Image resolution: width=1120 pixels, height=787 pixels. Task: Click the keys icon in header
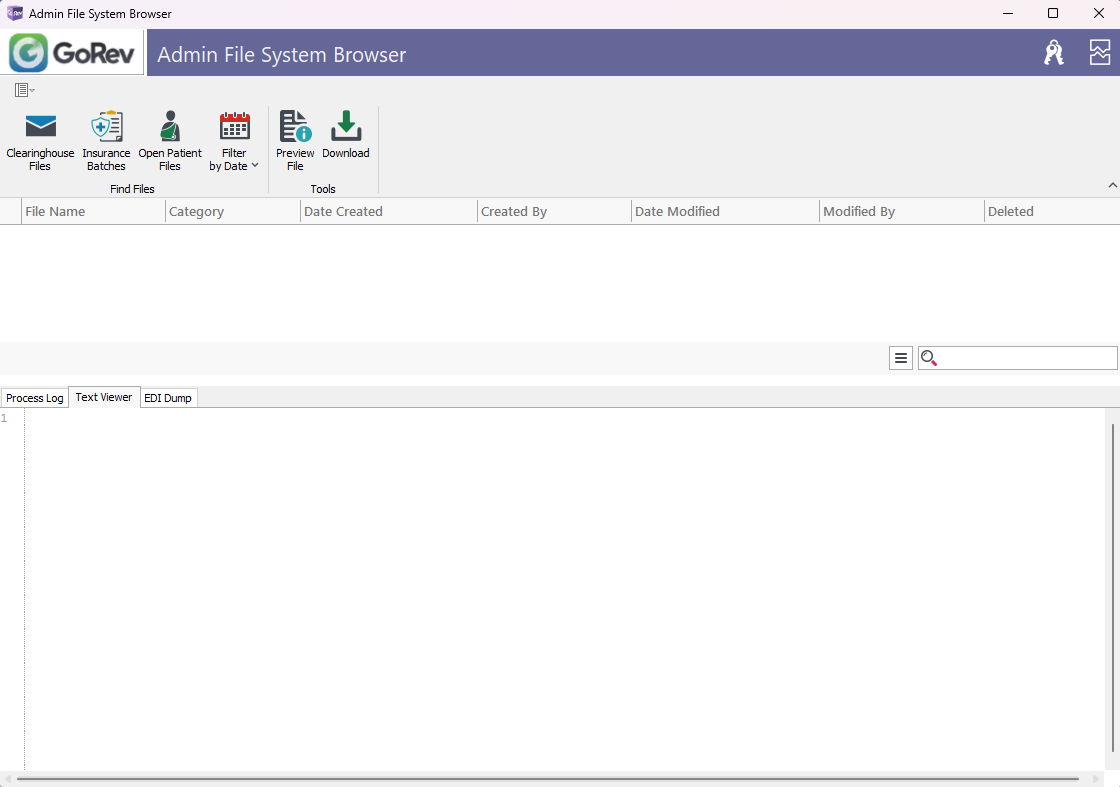(x=1054, y=53)
